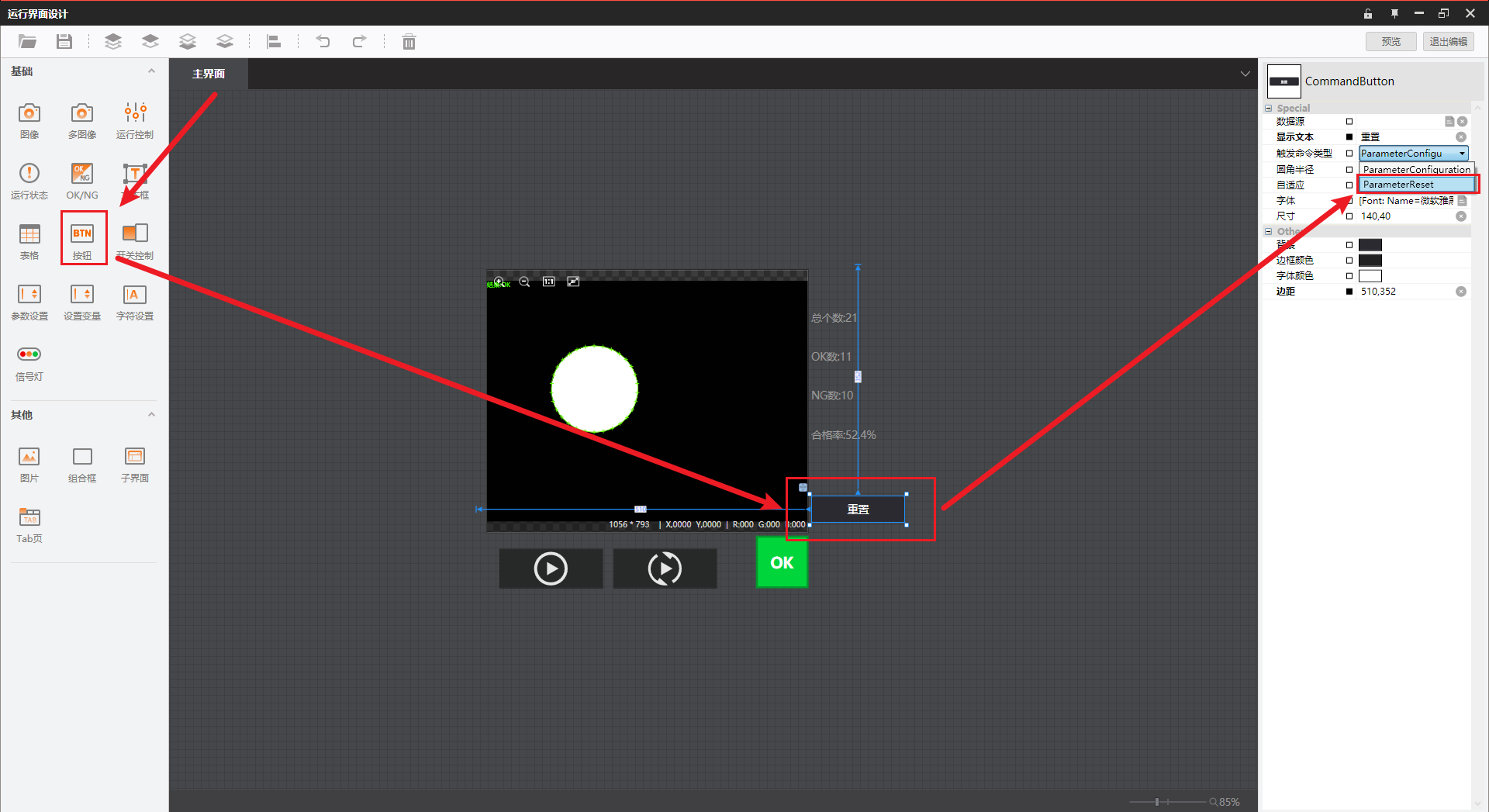Select the 按钮 (BTN) control icon

[82, 235]
